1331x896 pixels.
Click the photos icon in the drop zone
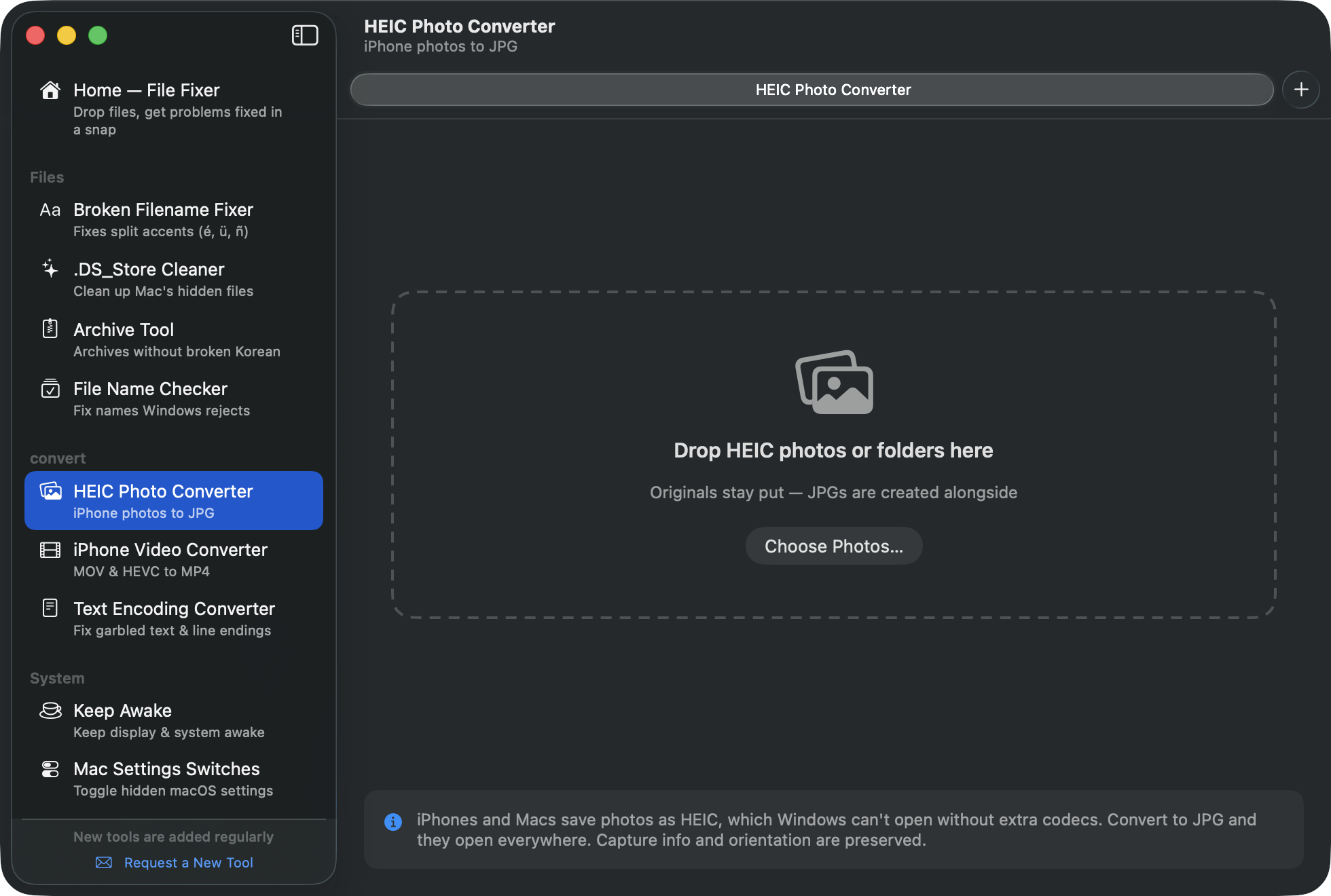(834, 382)
